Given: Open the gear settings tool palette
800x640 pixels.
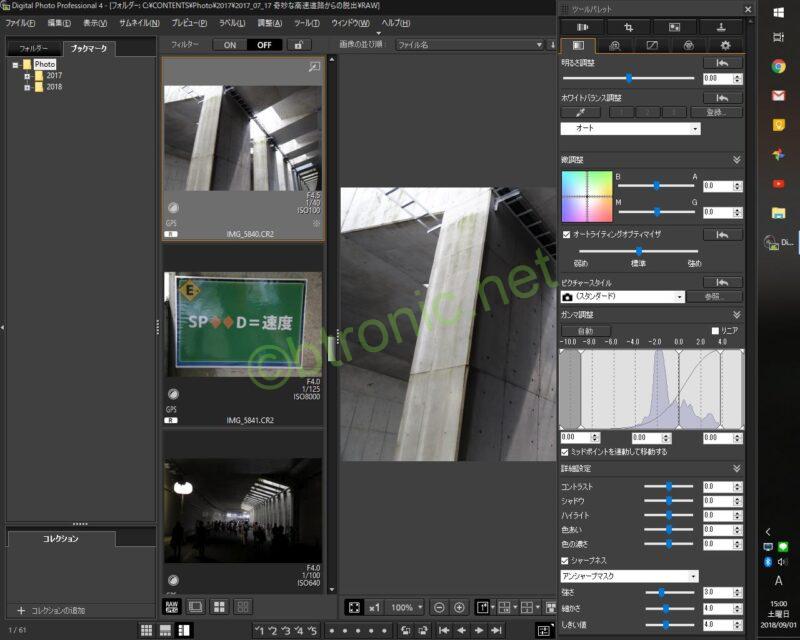Looking at the screenshot, I should tap(725, 45).
